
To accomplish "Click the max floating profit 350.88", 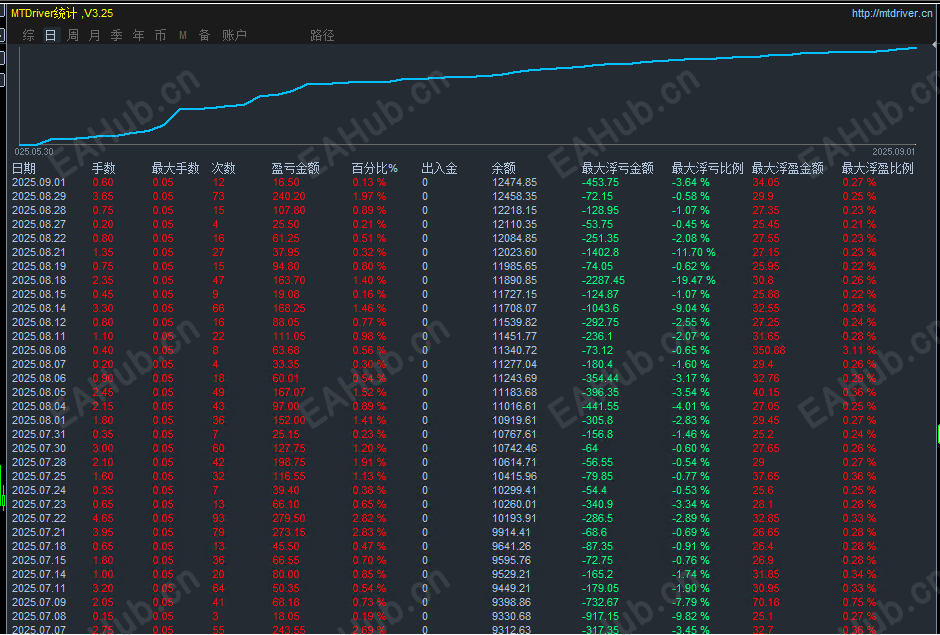I will (x=769, y=350).
